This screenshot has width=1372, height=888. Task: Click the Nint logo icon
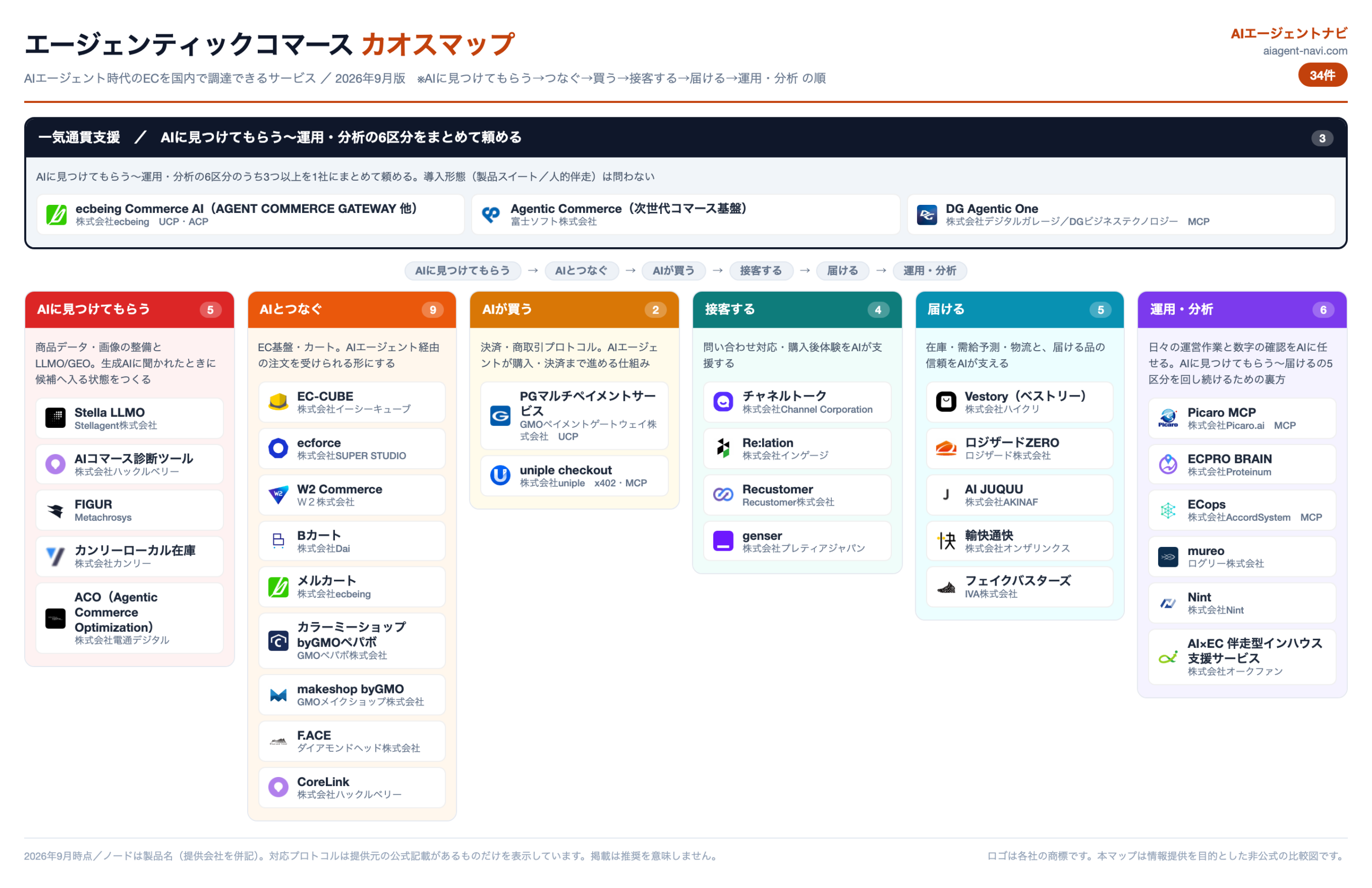tap(1168, 603)
